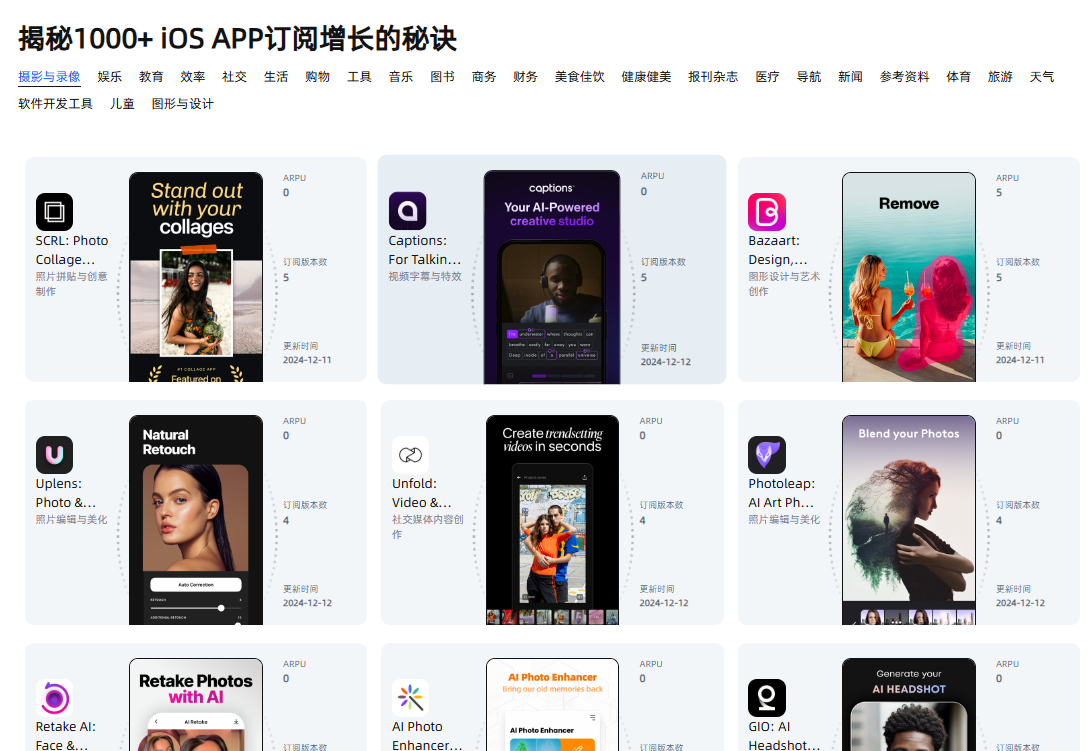1092x751 pixels.
Task: Select the 图形与设计 category tab
Action: (182, 104)
